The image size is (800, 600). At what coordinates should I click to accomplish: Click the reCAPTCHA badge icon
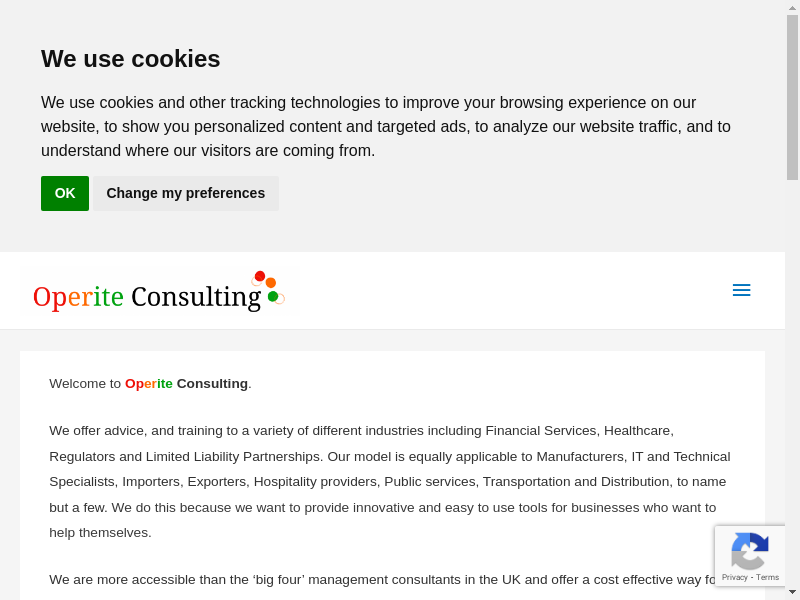[x=750, y=551]
